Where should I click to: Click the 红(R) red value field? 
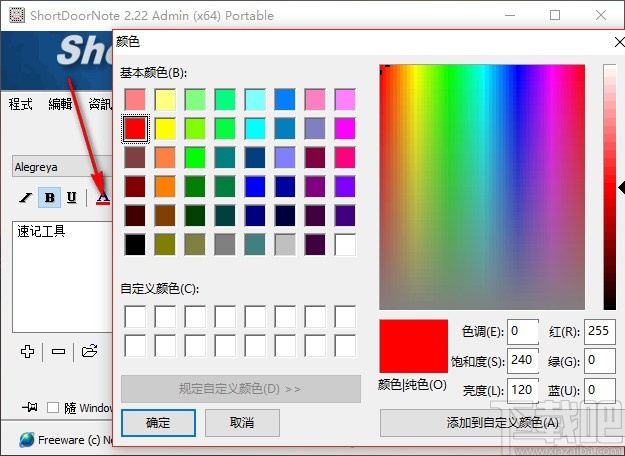click(x=600, y=331)
